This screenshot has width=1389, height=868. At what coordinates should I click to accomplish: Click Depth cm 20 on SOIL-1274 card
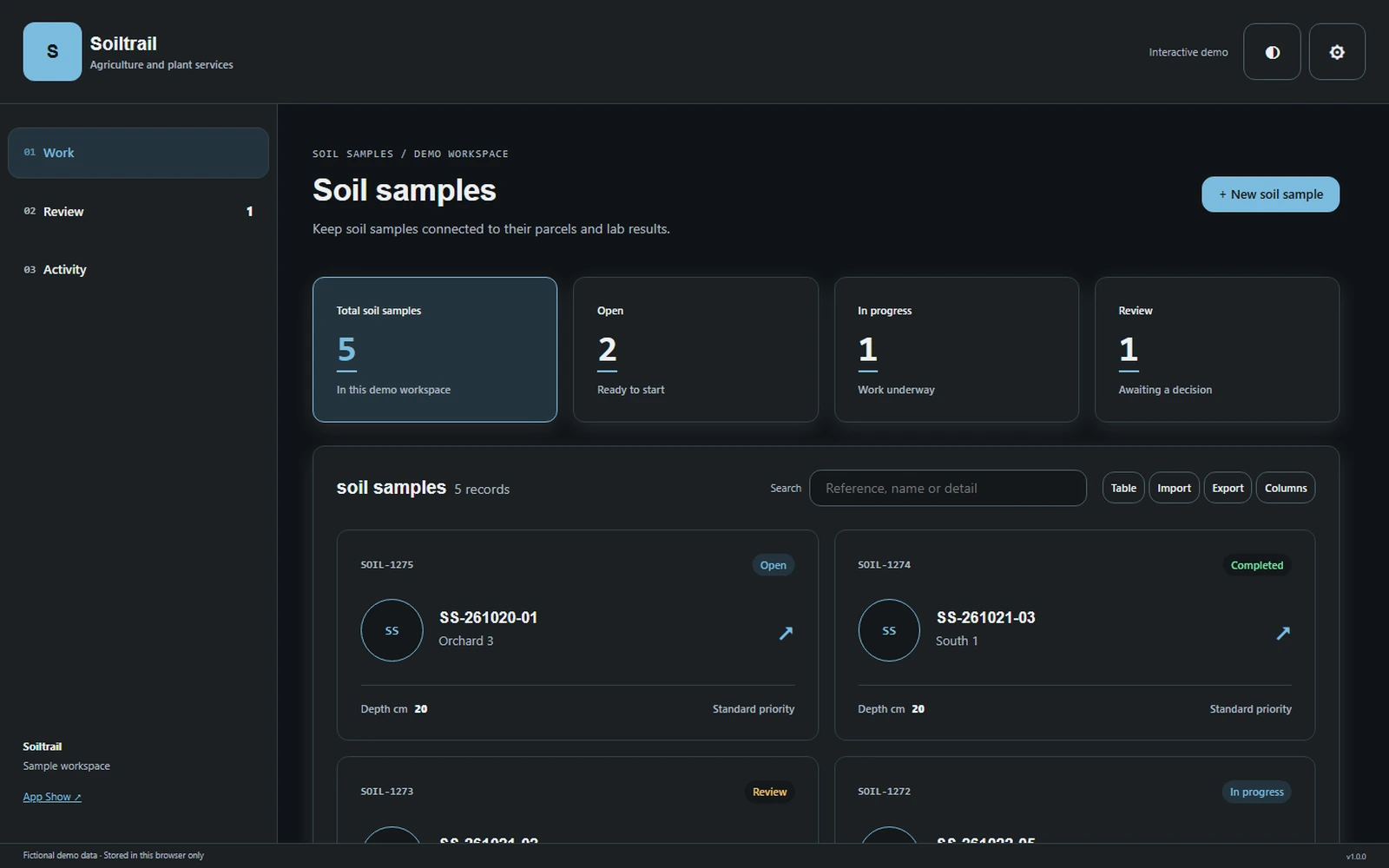891,709
